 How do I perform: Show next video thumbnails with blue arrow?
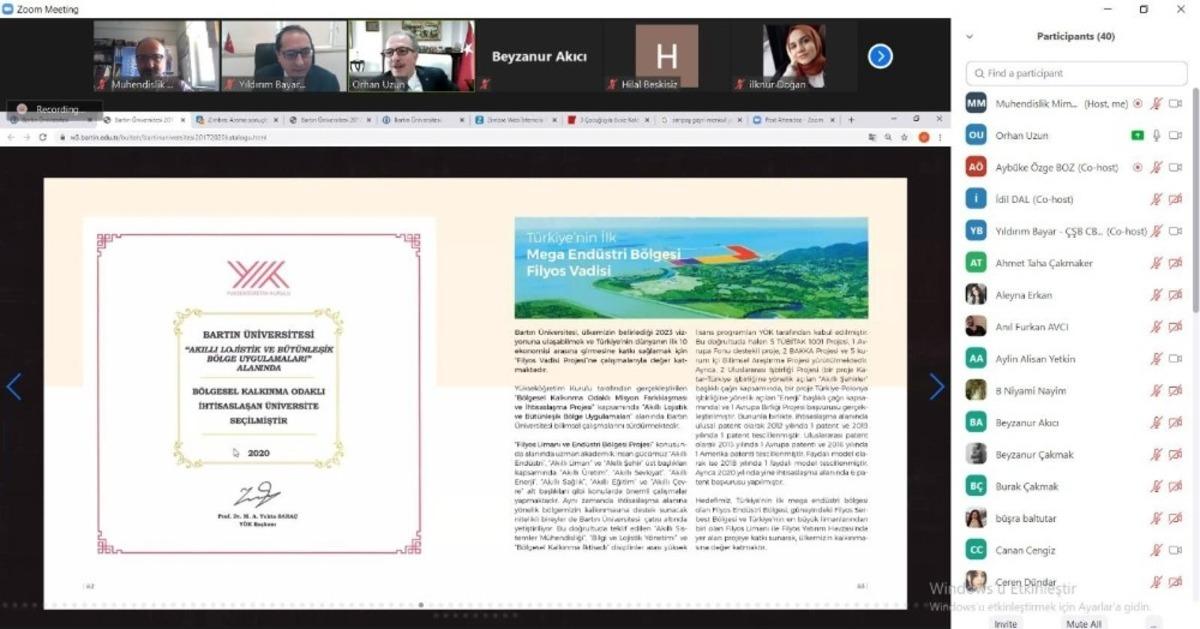(880, 56)
